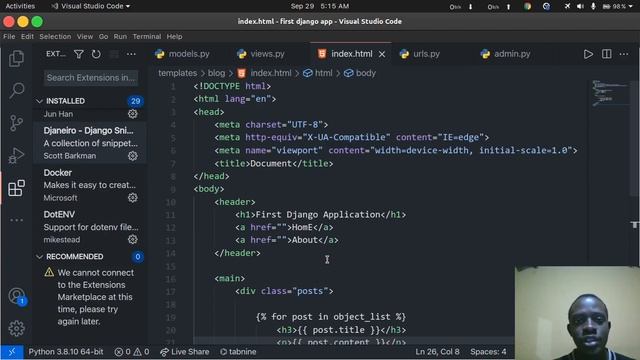
Task: Refresh the extensions list
Action: pos(96,54)
